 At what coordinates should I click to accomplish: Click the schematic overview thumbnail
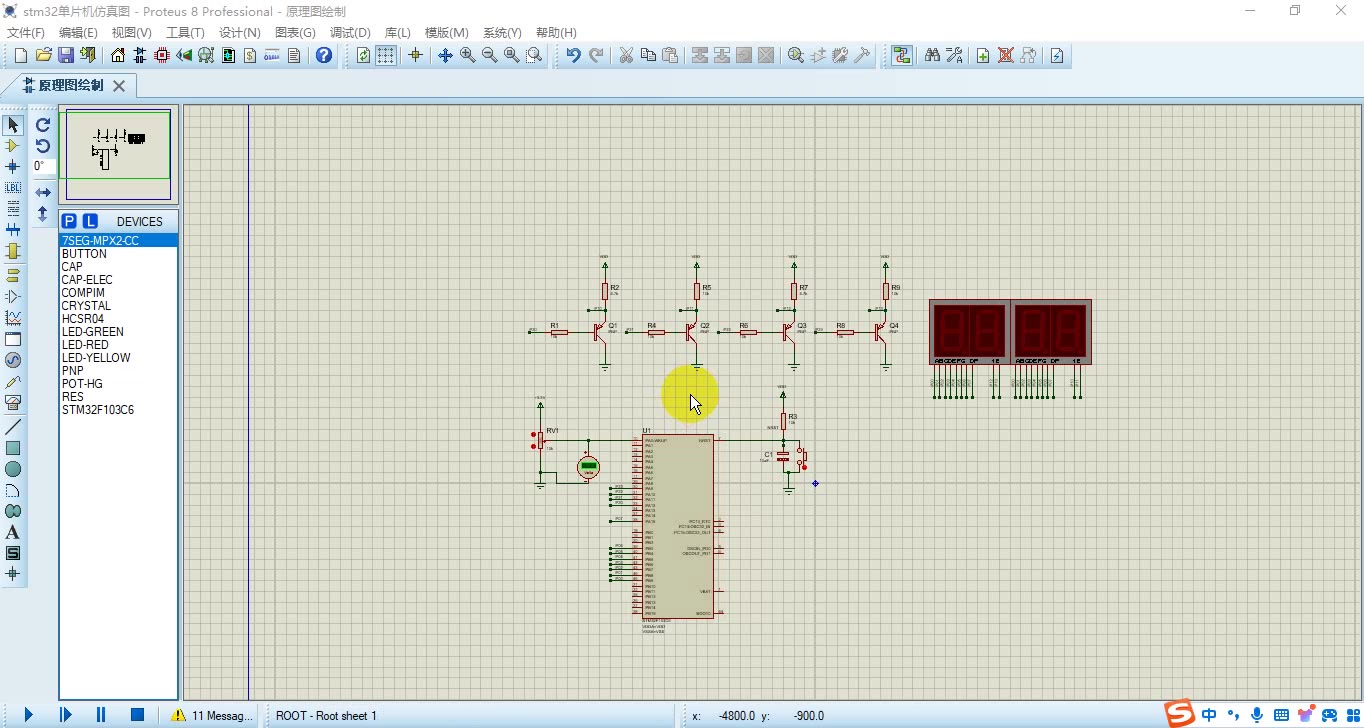click(118, 155)
